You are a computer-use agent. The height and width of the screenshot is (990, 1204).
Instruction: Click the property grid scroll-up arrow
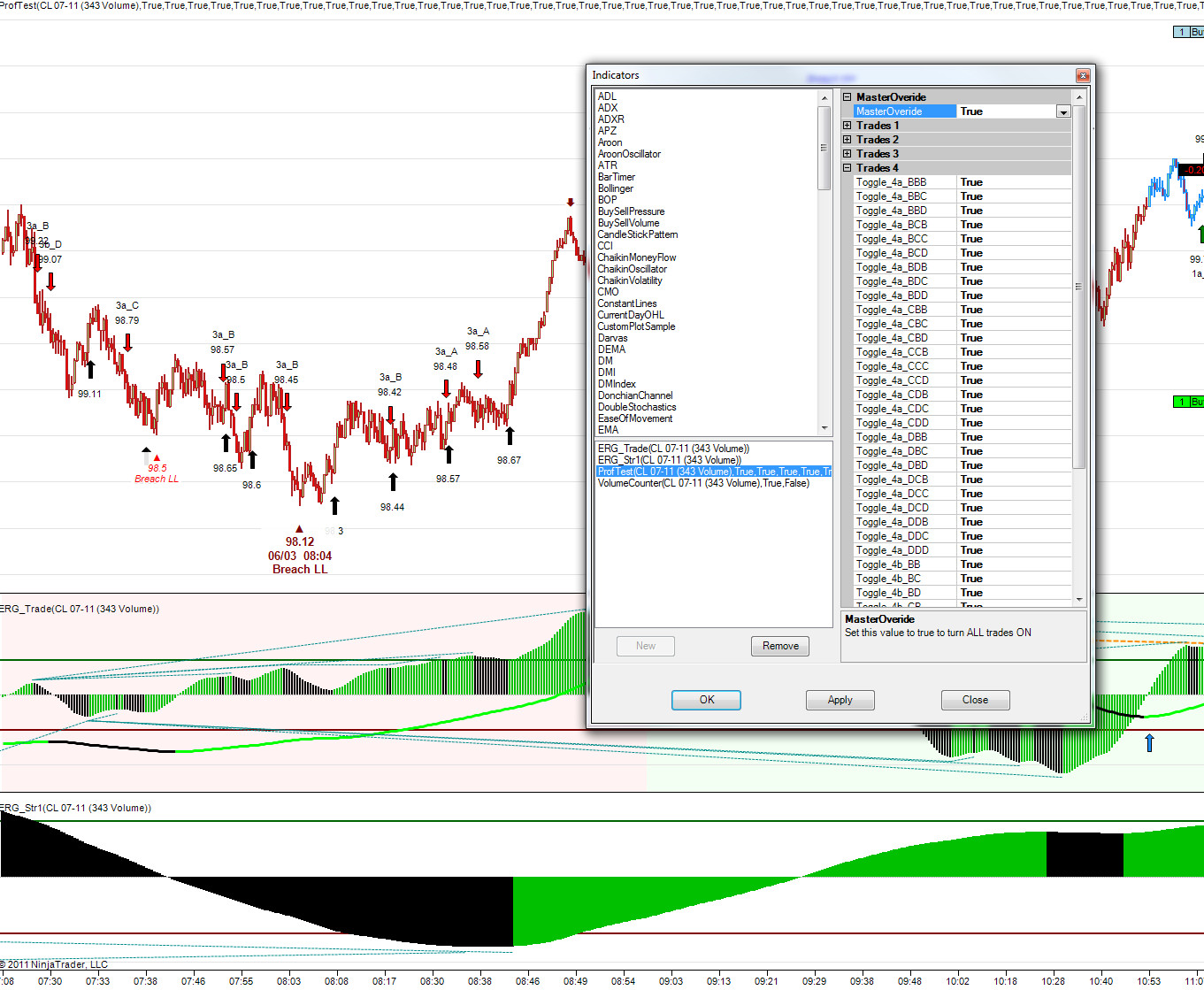(1078, 97)
